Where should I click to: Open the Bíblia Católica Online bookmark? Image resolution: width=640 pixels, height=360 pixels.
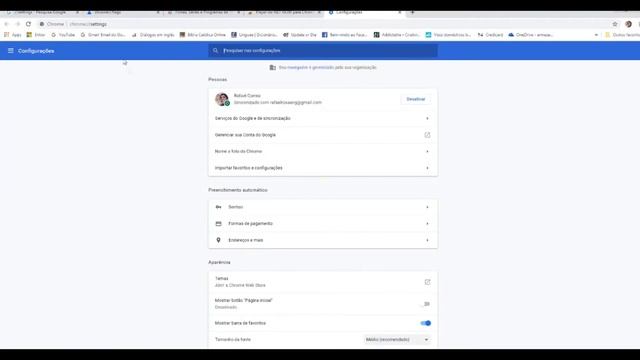tap(202, 35)
